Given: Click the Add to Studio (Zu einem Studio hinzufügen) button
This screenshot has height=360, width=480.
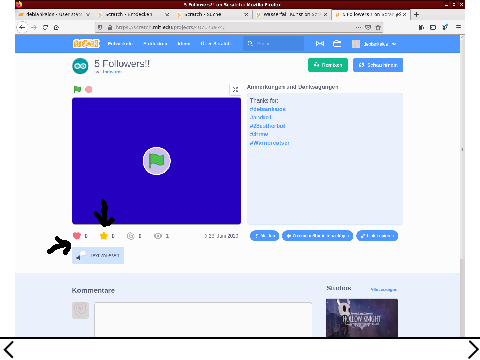Looking at the screenshot, I should (317, 236).
